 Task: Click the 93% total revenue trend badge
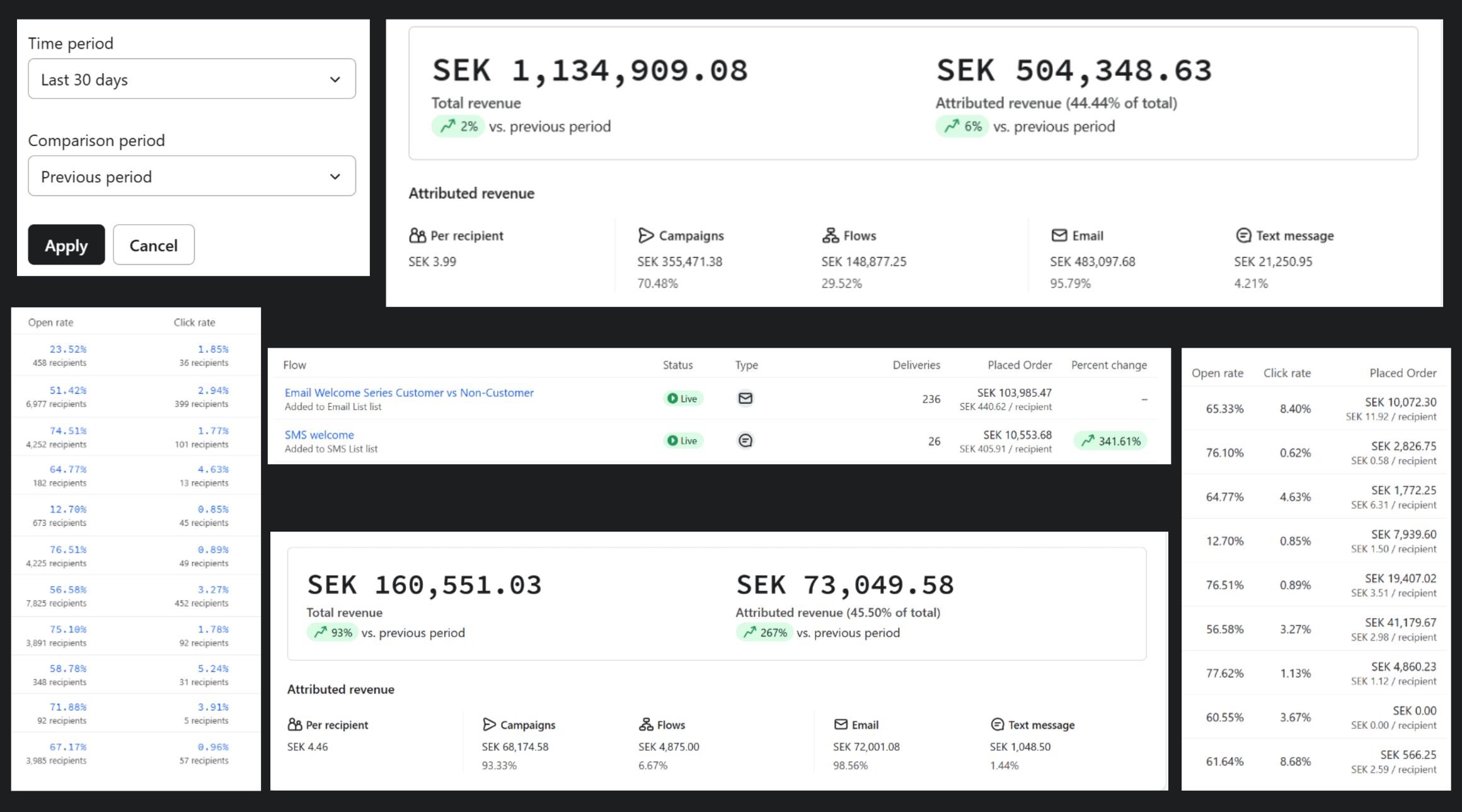coord(332,632)
